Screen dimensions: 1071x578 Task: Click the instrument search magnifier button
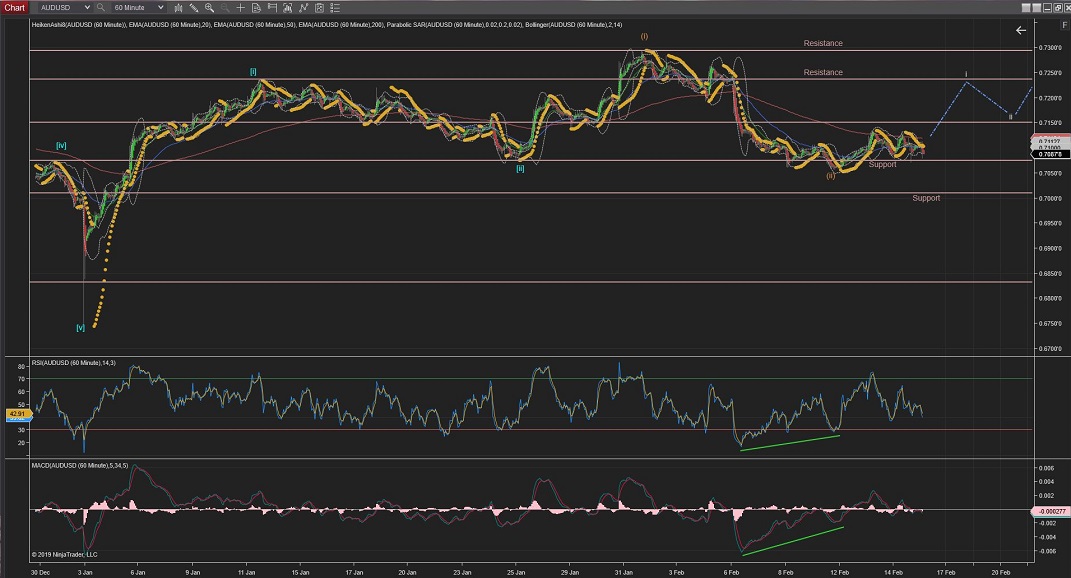101,8
